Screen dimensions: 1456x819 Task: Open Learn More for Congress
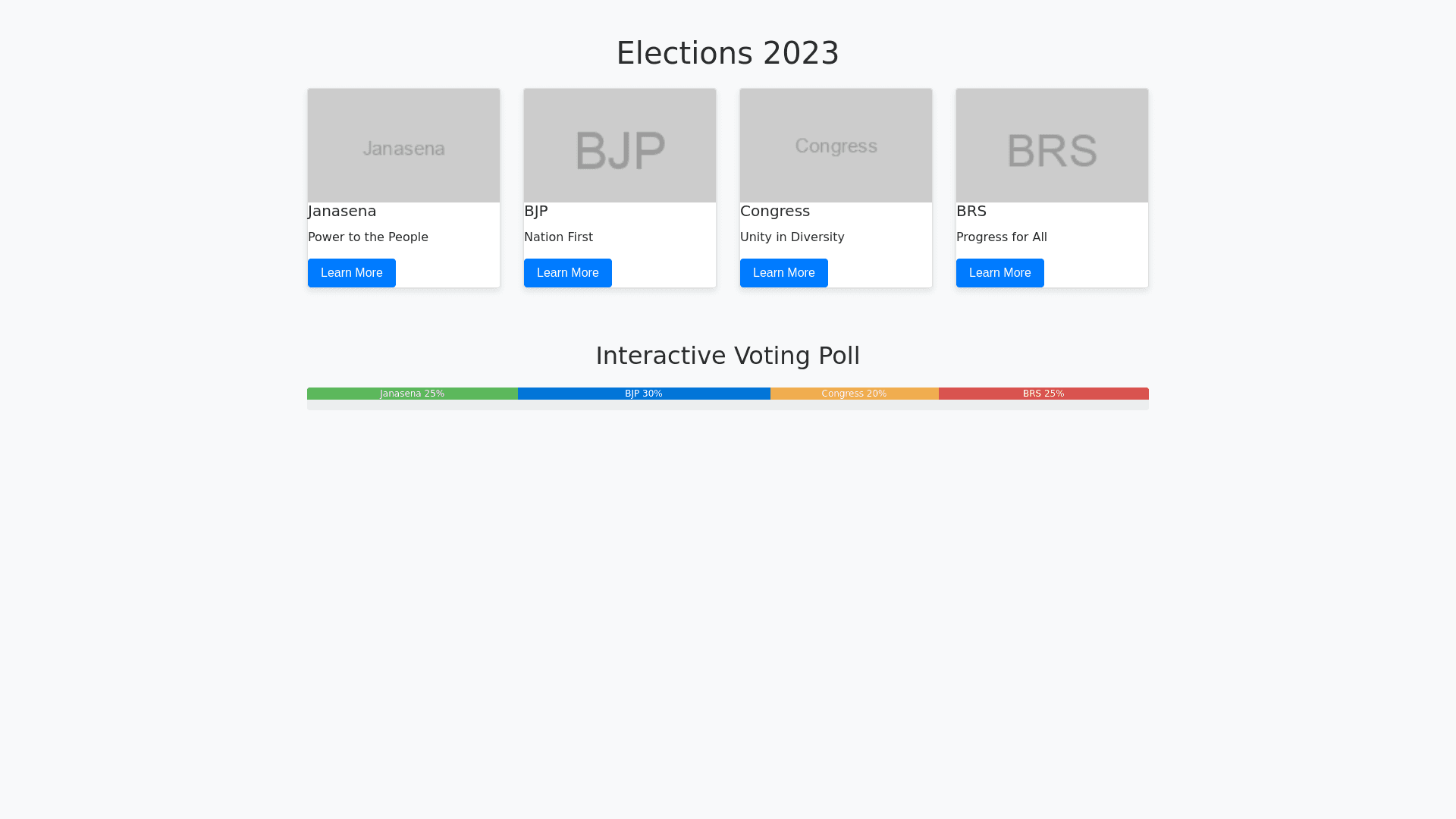click(783, 273)
